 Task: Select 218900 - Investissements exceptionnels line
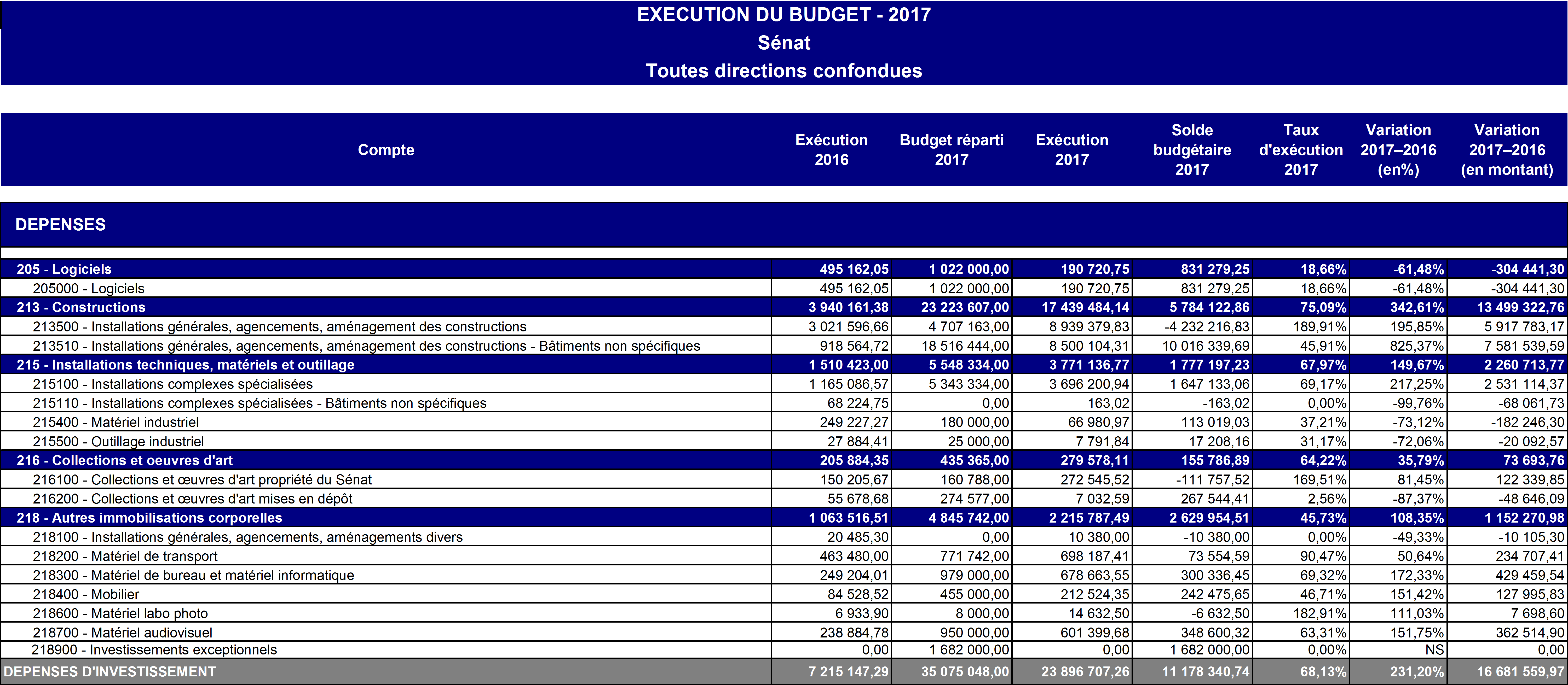pos(154,650)
